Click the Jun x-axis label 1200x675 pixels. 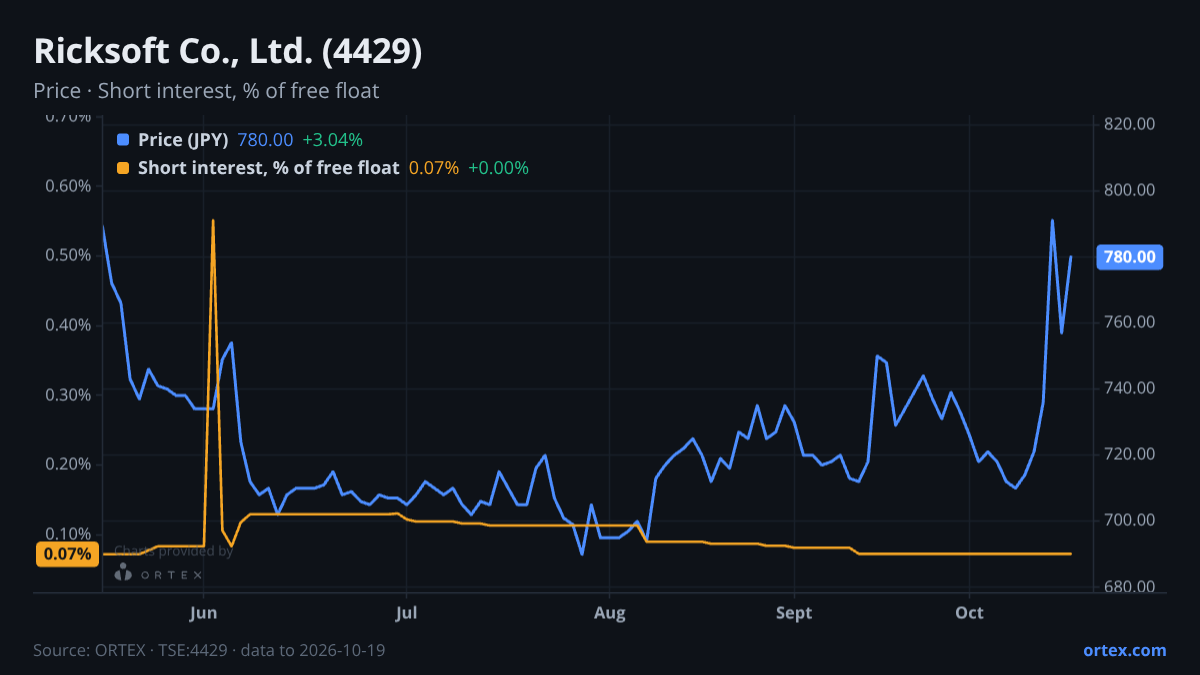click(203, 612)
